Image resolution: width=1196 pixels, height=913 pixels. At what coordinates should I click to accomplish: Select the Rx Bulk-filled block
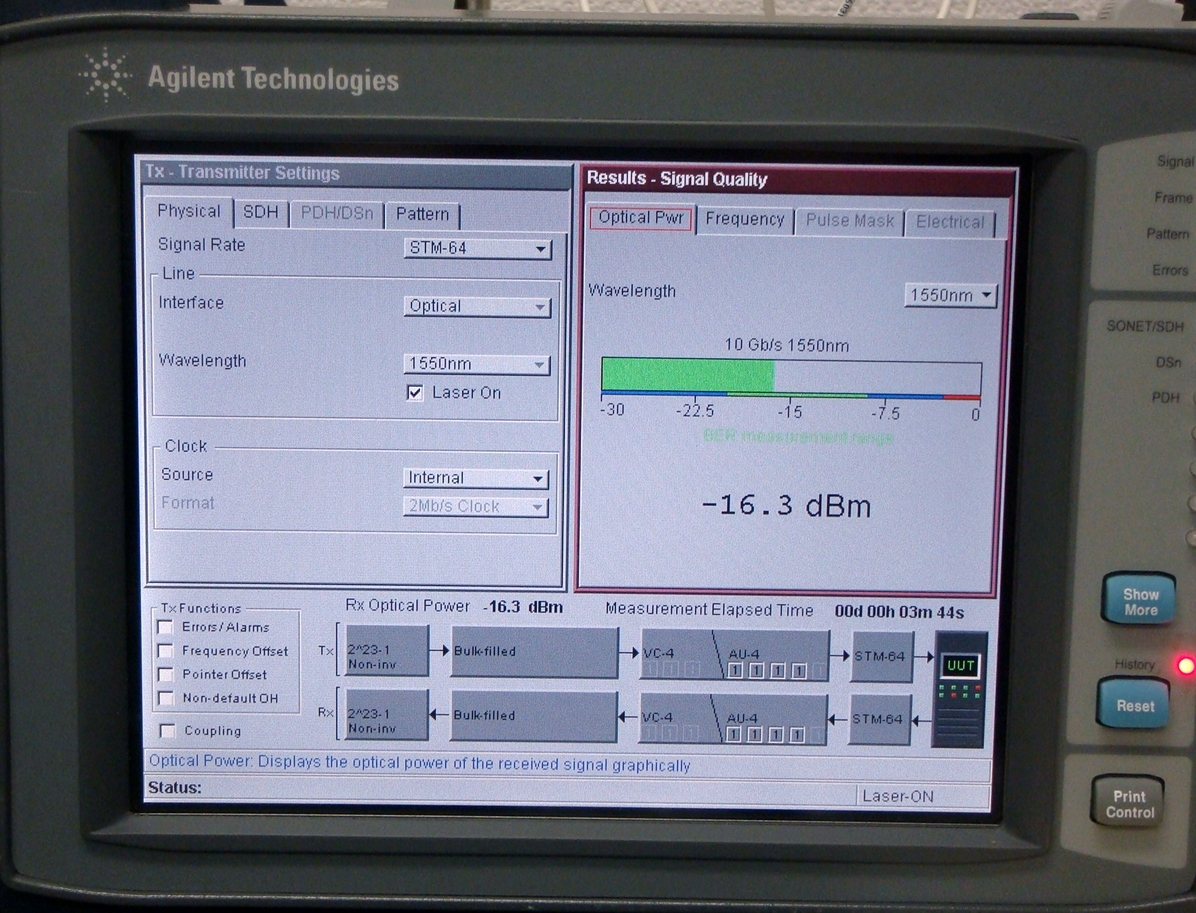click(x=534, y=716)
